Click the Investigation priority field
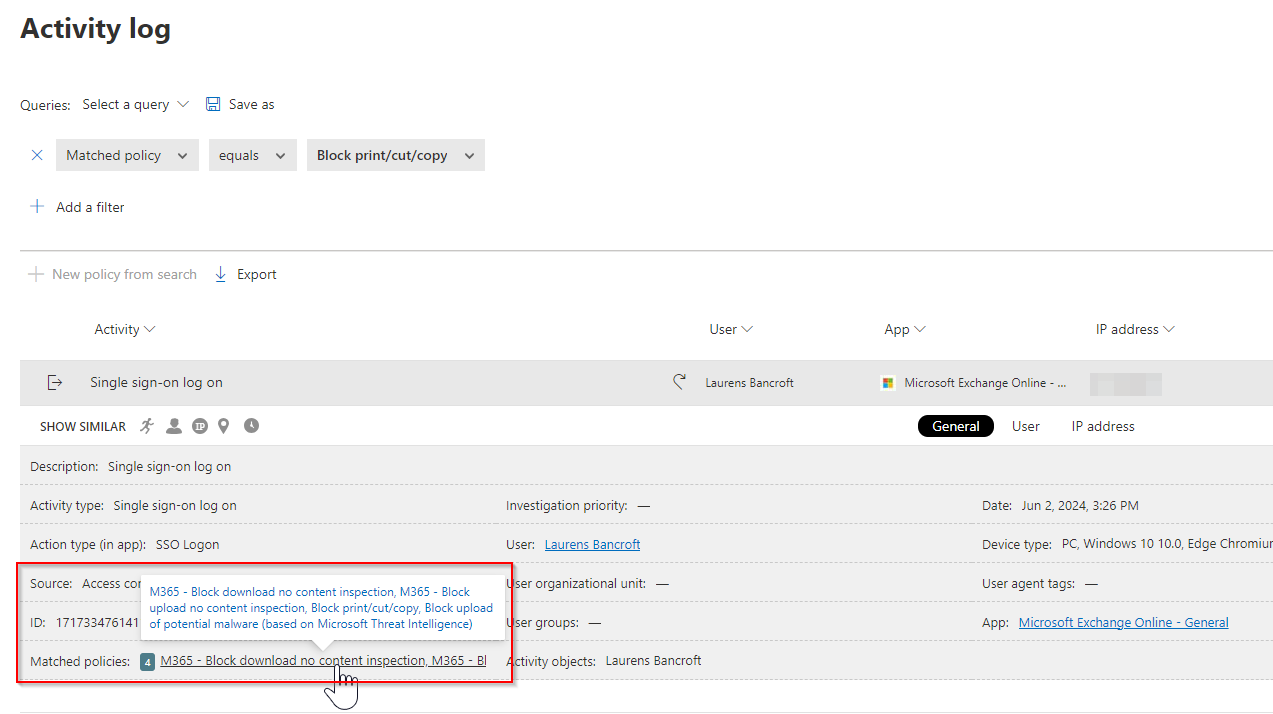This screenshot has height=714, width=1273. (578, 505)
